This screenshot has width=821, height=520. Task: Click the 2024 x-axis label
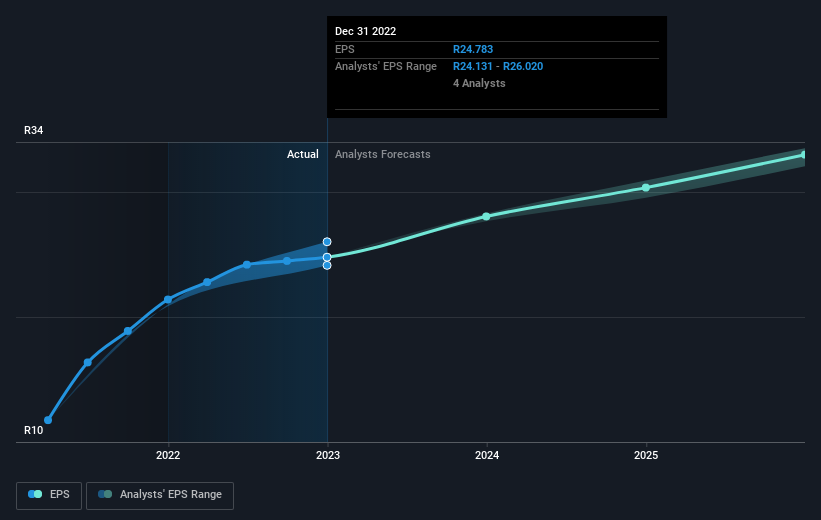487,455
